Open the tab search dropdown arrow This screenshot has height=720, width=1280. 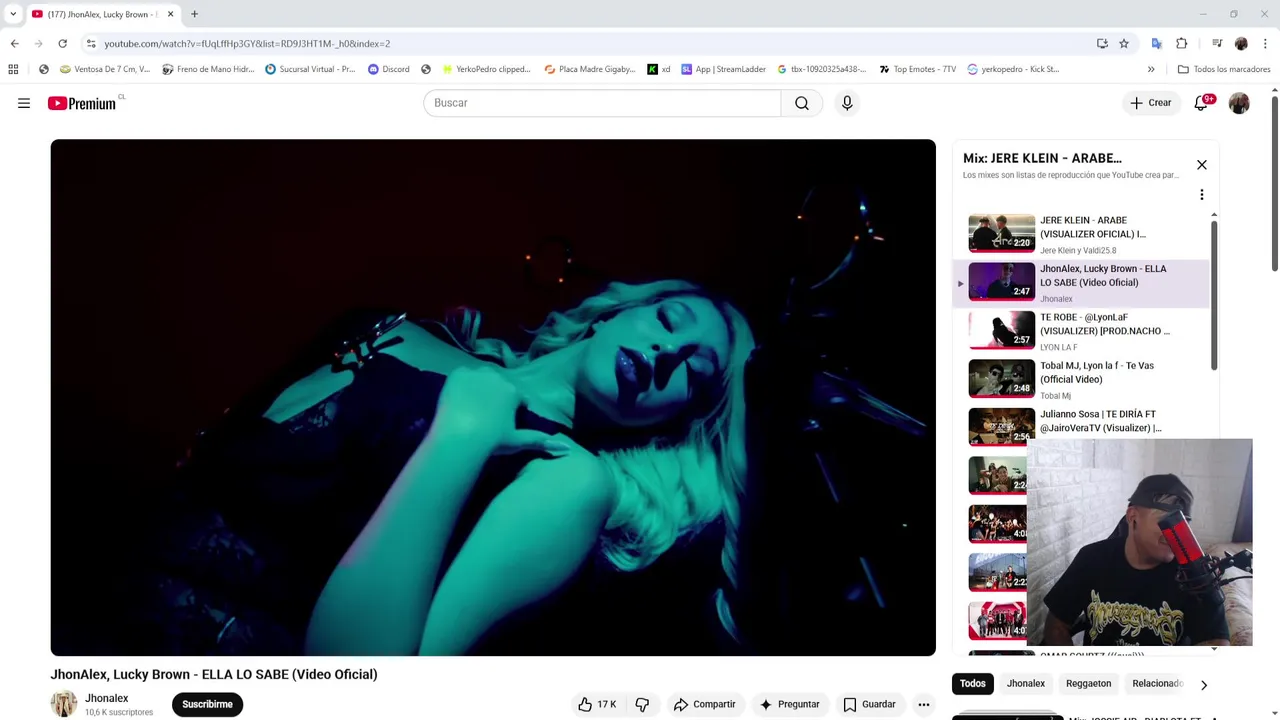pyautogui.click(x=13, y=14)
